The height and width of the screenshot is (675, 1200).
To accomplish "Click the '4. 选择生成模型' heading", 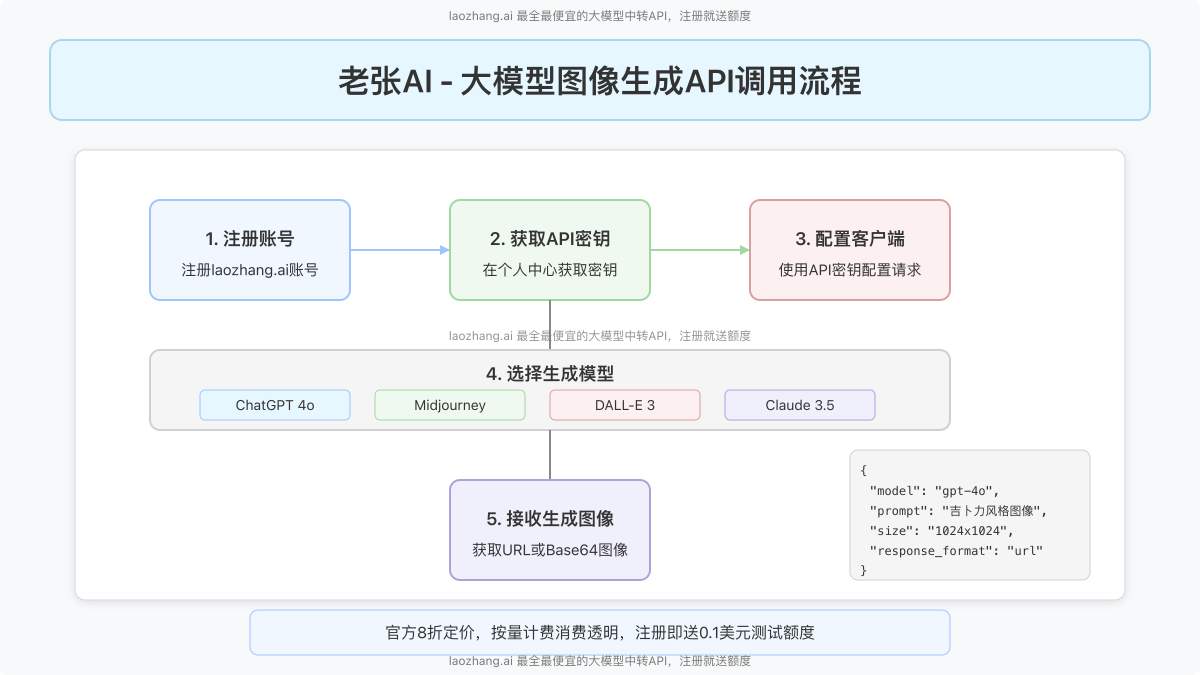I will pos(550,374).
